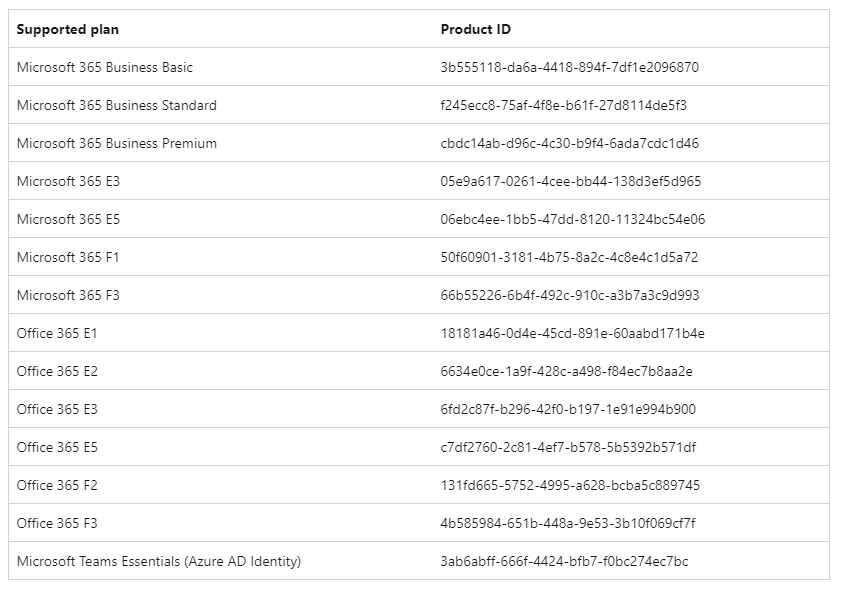Image resolution: width=843 pixels, height=589 pixels.
Task: Select the Microsoft 365 F1 plan cell
Action: [68, 257]
